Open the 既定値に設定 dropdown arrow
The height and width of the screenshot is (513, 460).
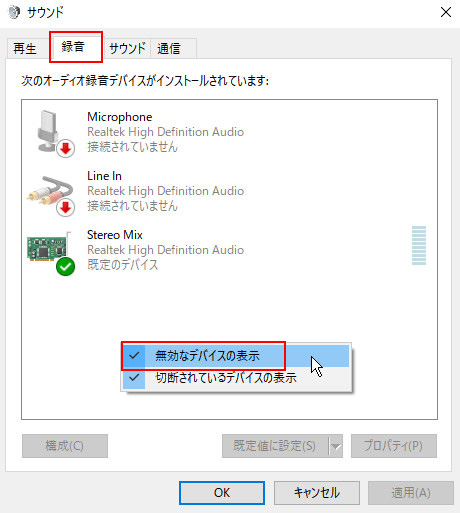click(336, 446)
